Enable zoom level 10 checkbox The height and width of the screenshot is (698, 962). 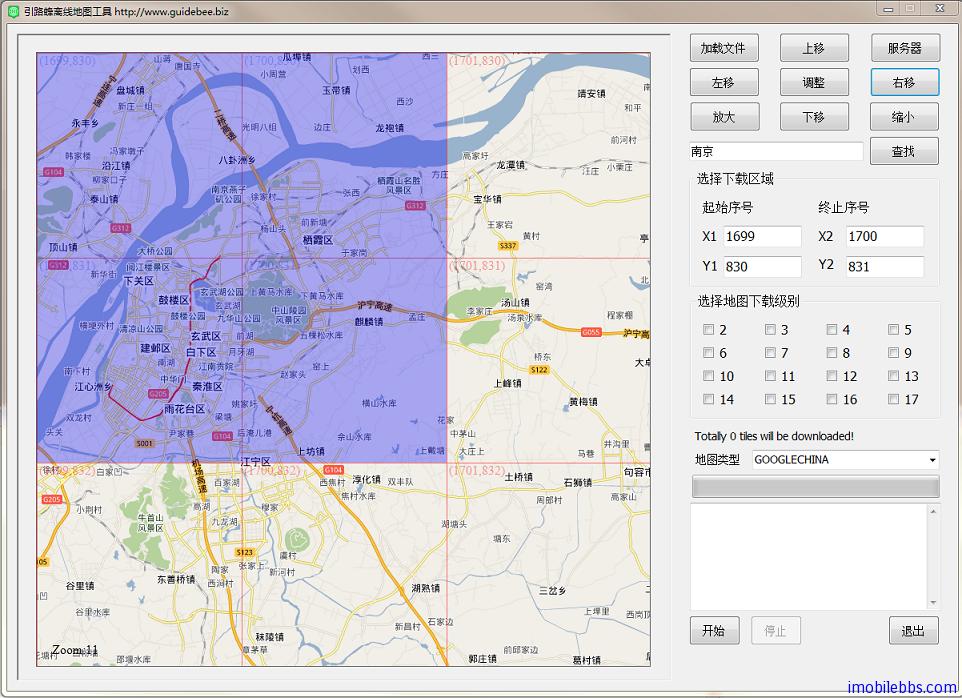[x=709, y=377]
